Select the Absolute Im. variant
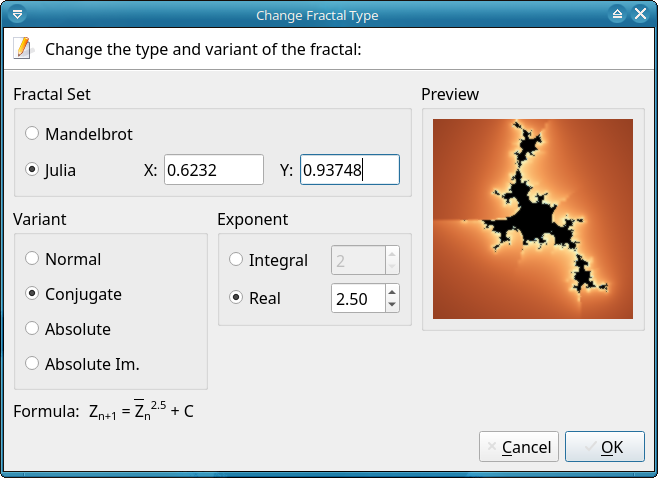 point(33,364)
